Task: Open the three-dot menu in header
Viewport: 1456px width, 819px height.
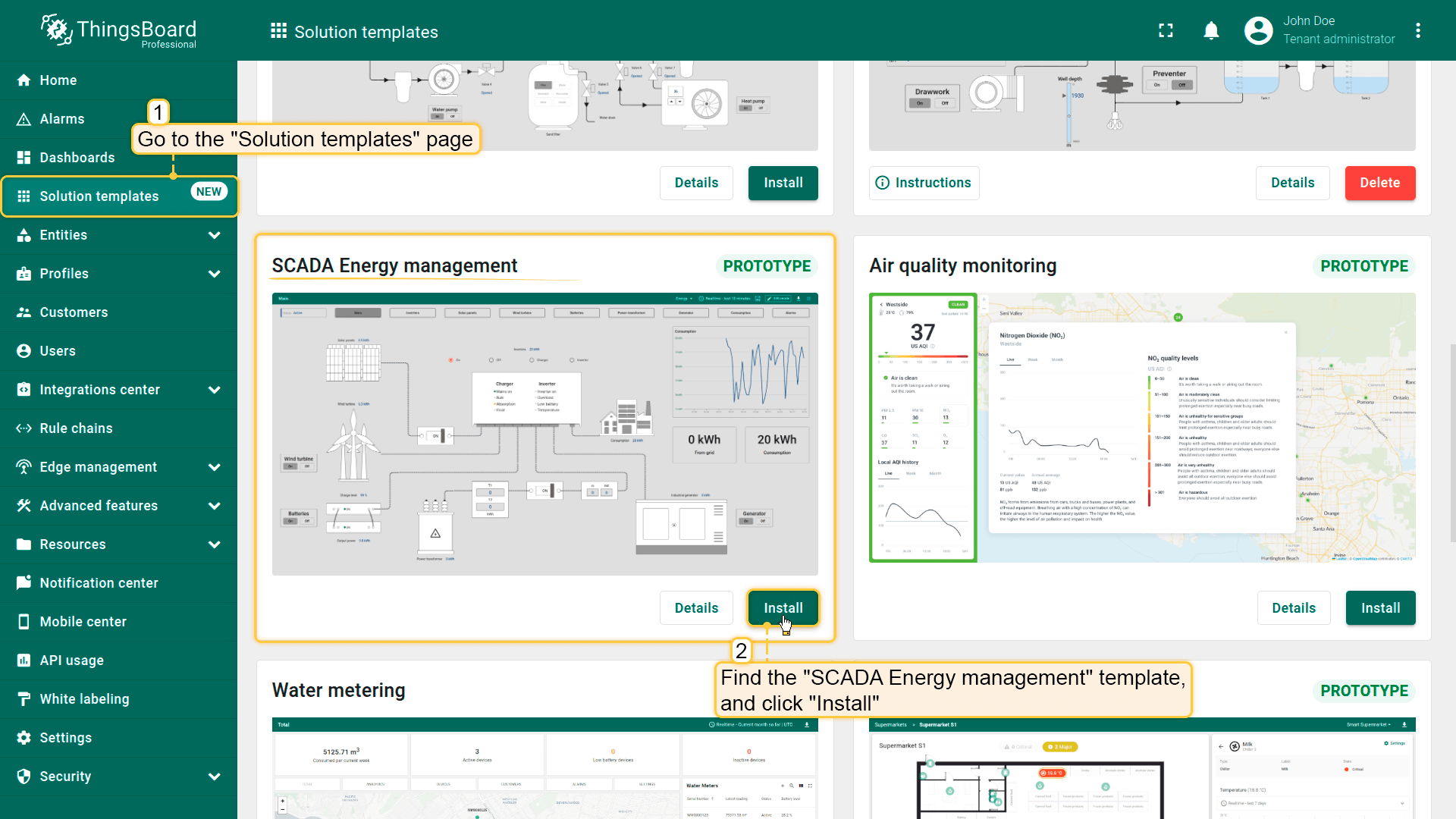Action: tap(1417, 30)
